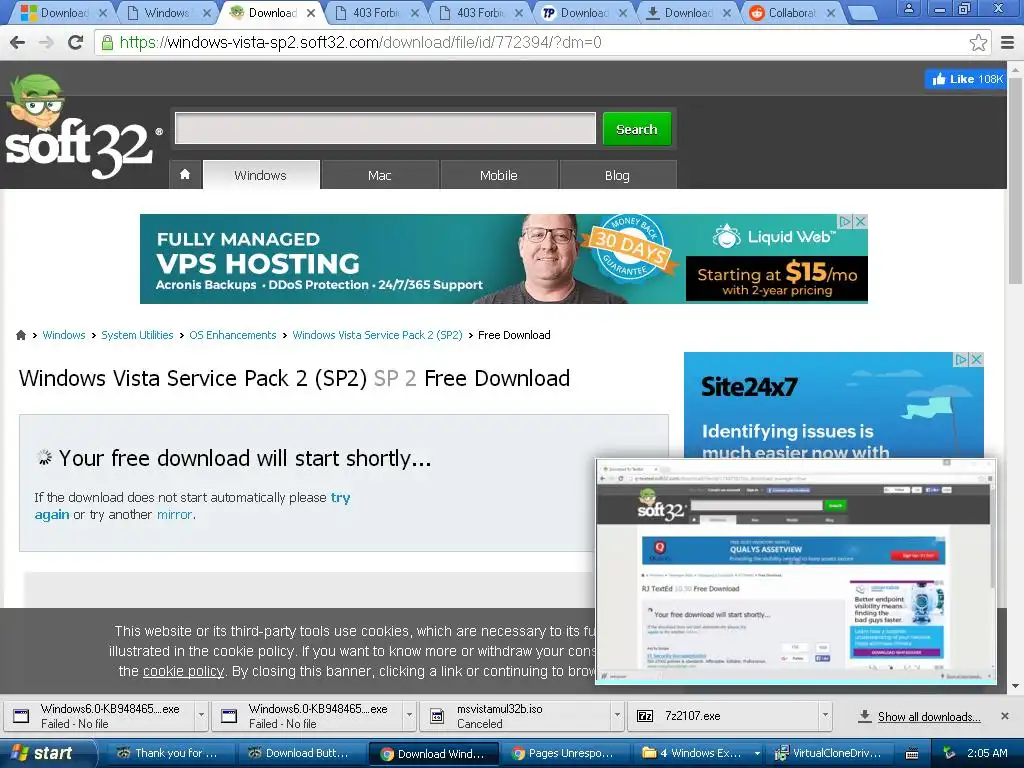1024x768 pixels.
Task: Select the Mac navigation tab
Action: click(x=379, y=175)
